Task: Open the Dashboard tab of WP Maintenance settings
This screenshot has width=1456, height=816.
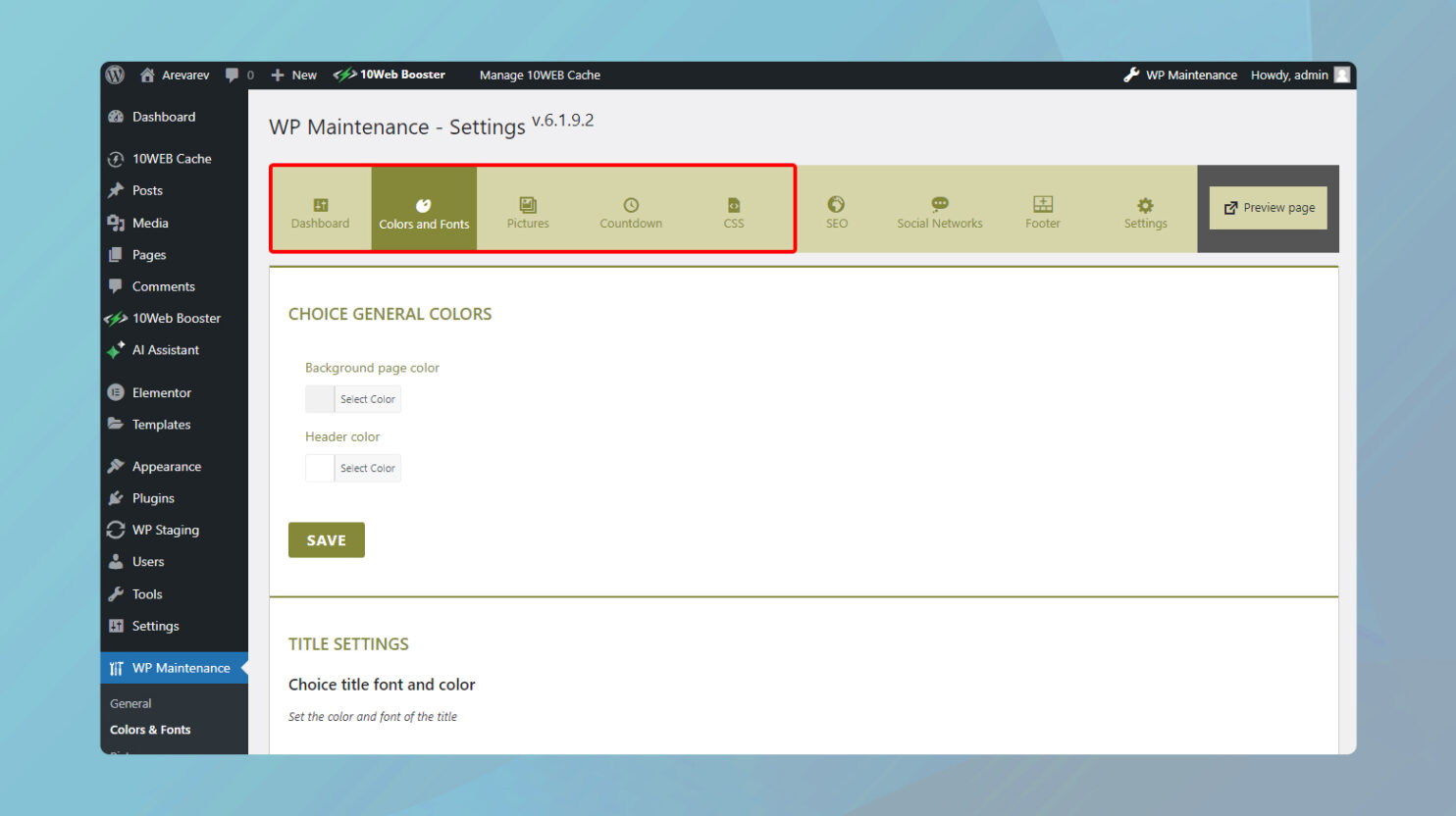Action: [320, 208]
